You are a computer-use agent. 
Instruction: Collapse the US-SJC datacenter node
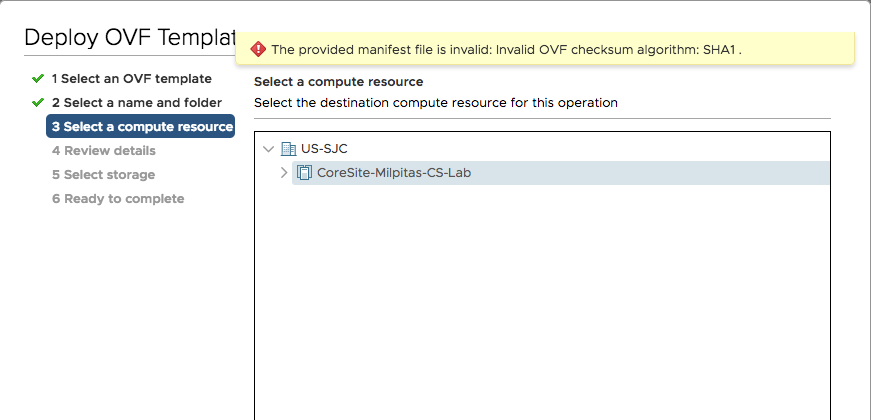click(x=268, y=149)
